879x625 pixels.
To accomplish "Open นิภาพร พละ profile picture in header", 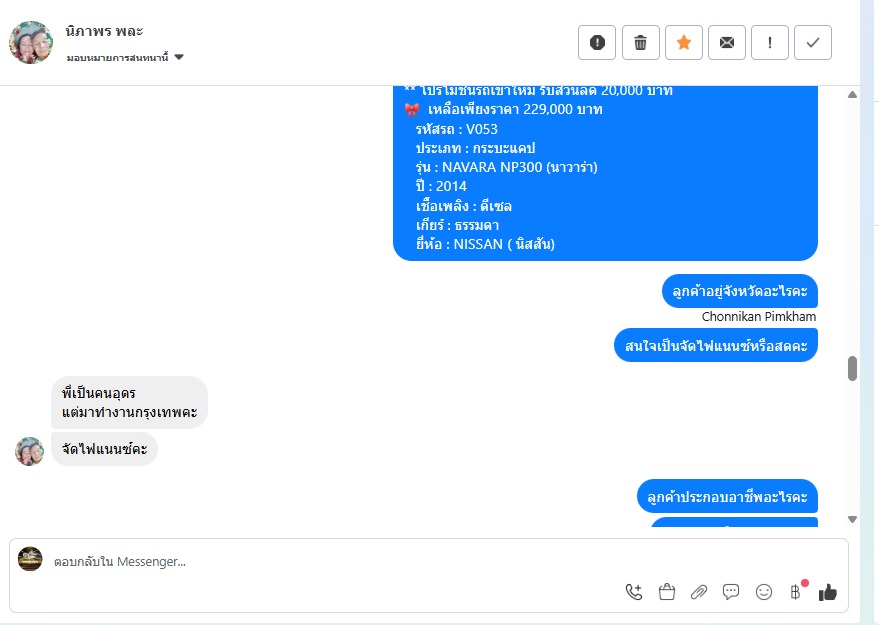I will click(31, 43).
